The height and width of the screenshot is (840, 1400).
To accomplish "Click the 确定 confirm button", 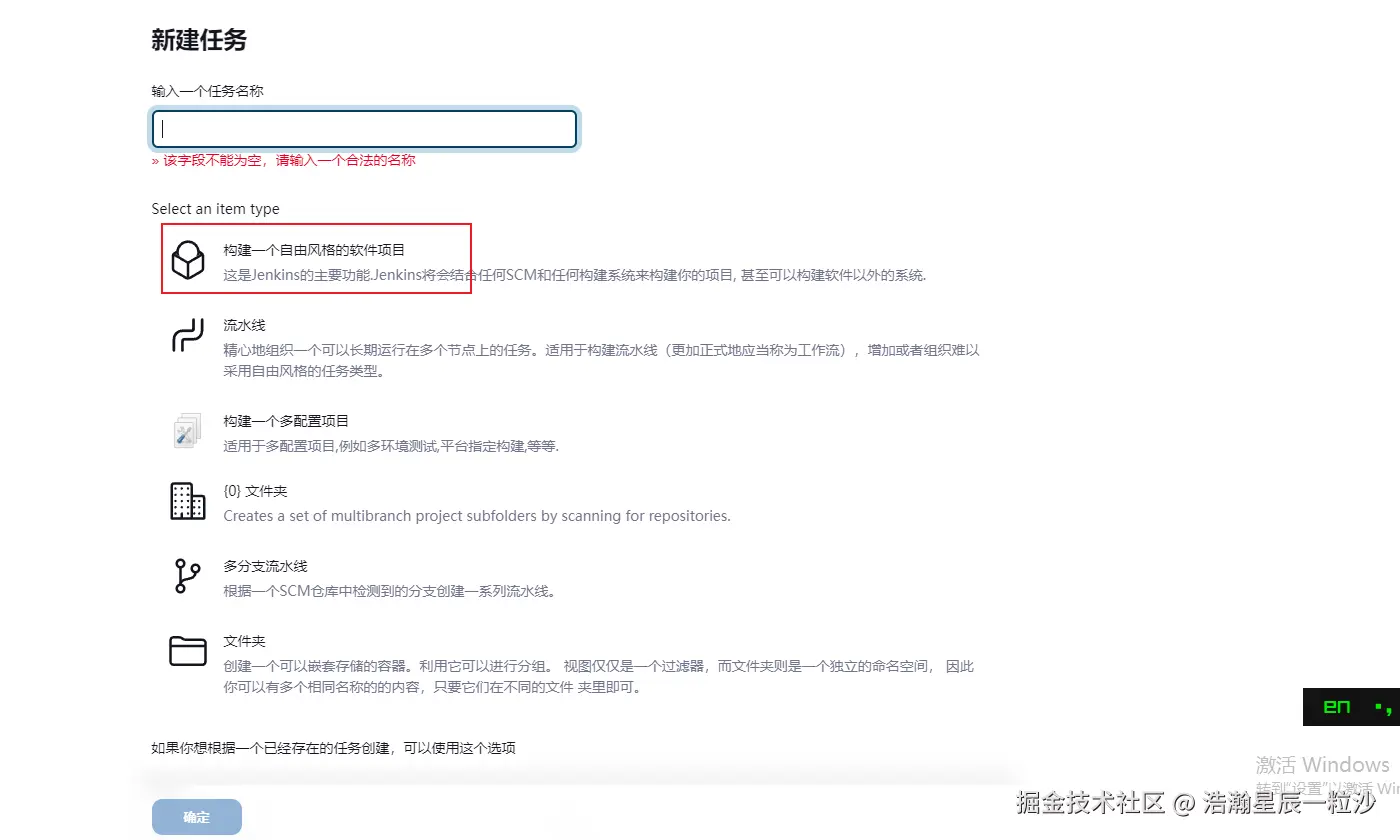I will 197,817.
